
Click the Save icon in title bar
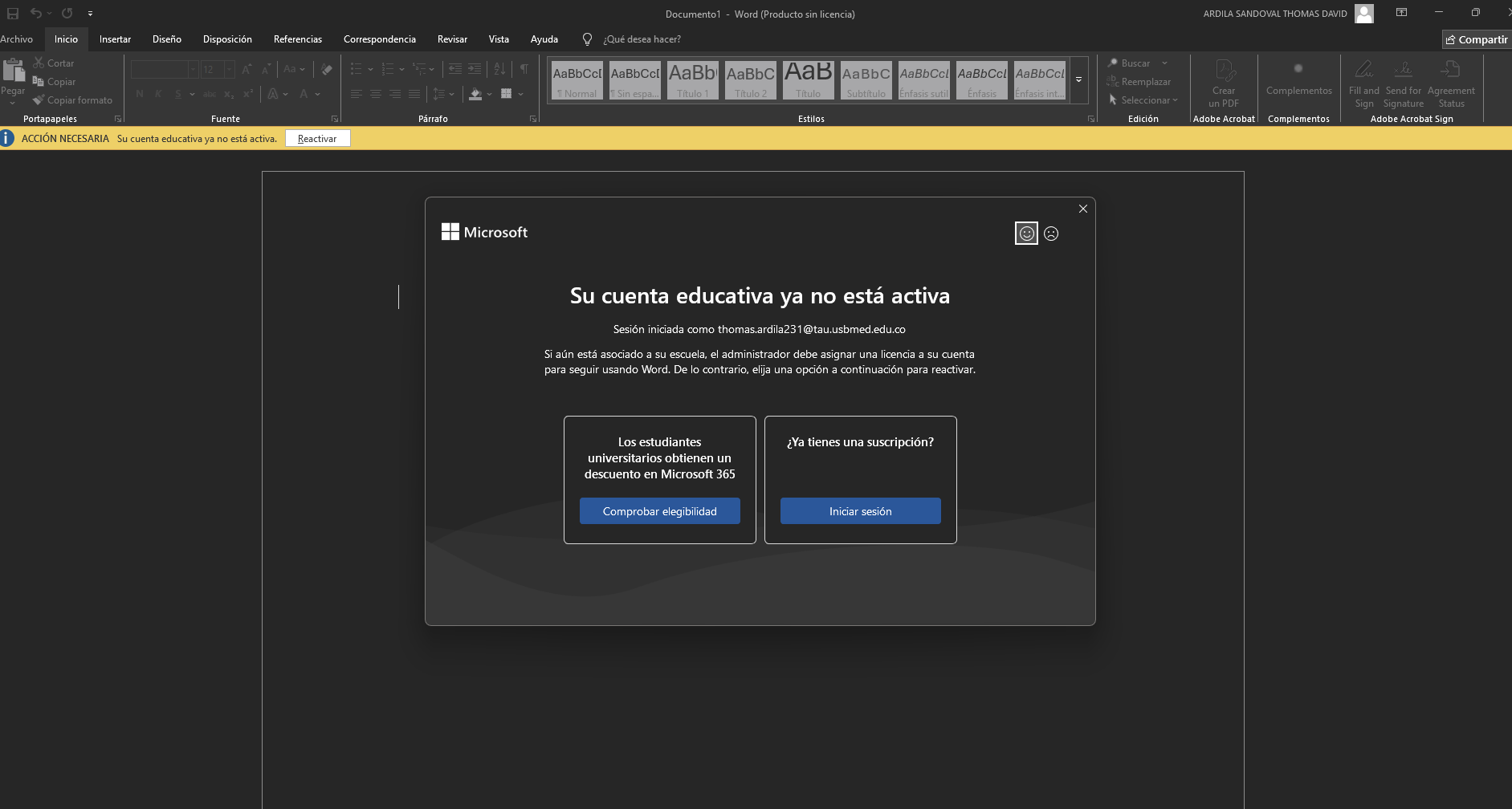tap(13, 14)
